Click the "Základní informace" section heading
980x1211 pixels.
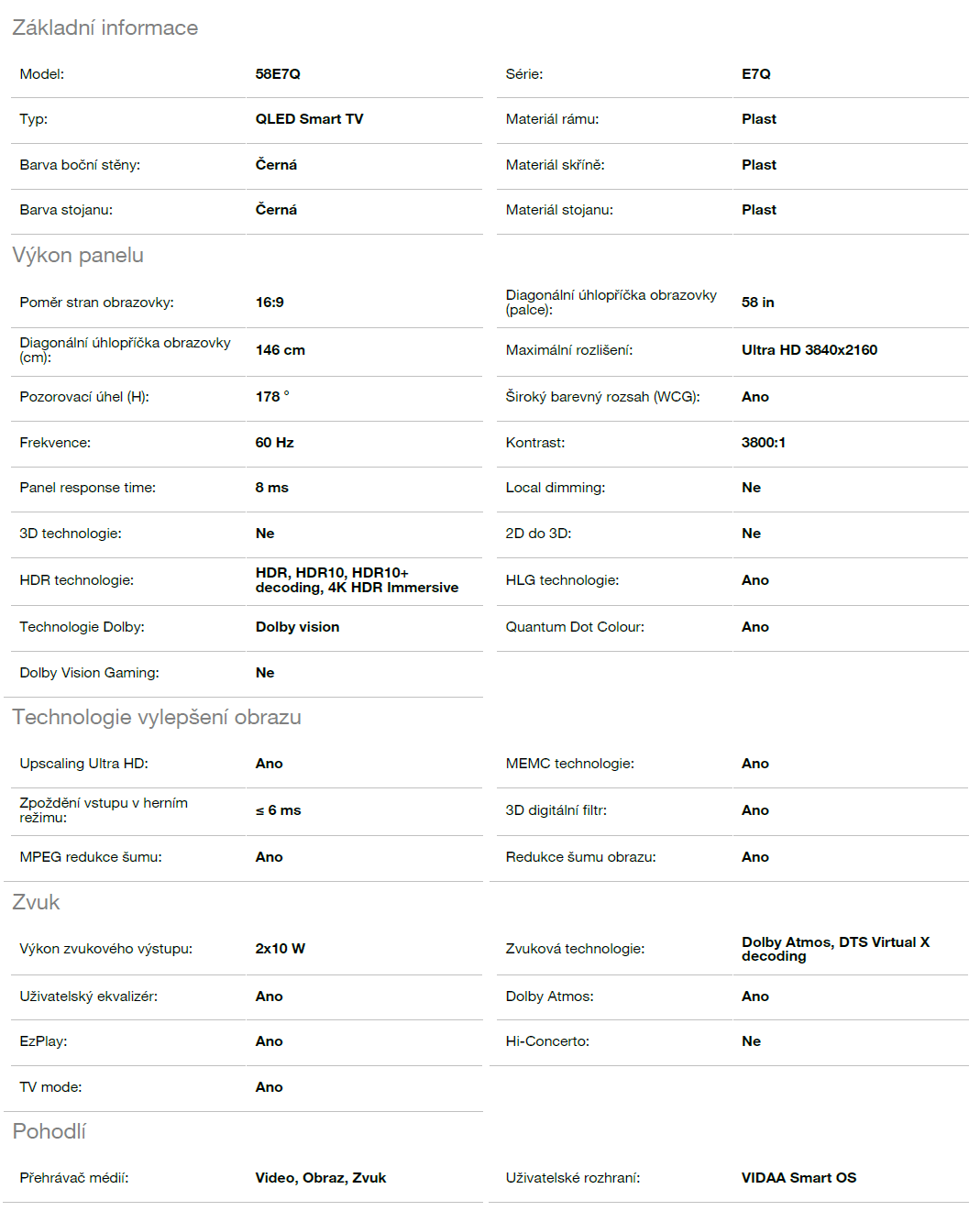click(105, 28)
